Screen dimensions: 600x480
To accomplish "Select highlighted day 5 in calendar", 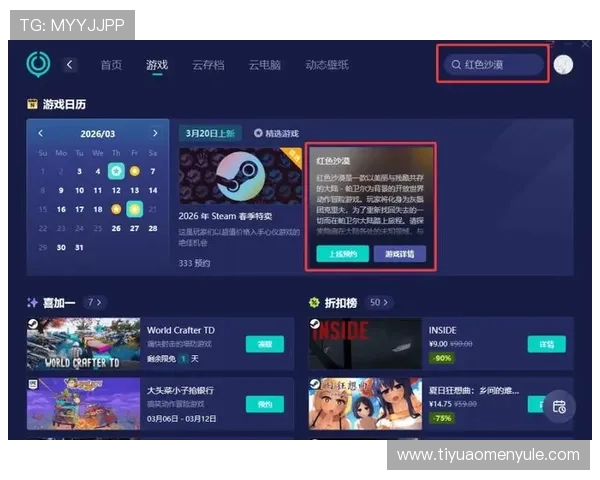I will [116, 171].
